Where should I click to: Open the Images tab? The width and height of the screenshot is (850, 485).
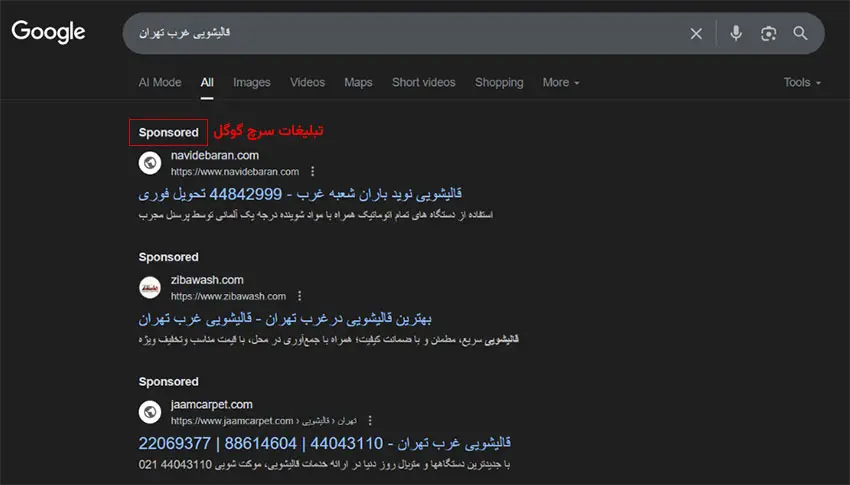point(252,82)
